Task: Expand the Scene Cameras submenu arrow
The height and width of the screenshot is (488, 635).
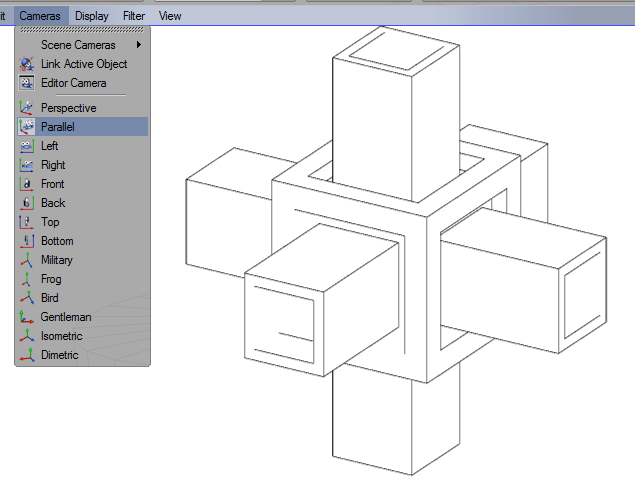Action: pyautogui.click(x=139, y=45)
